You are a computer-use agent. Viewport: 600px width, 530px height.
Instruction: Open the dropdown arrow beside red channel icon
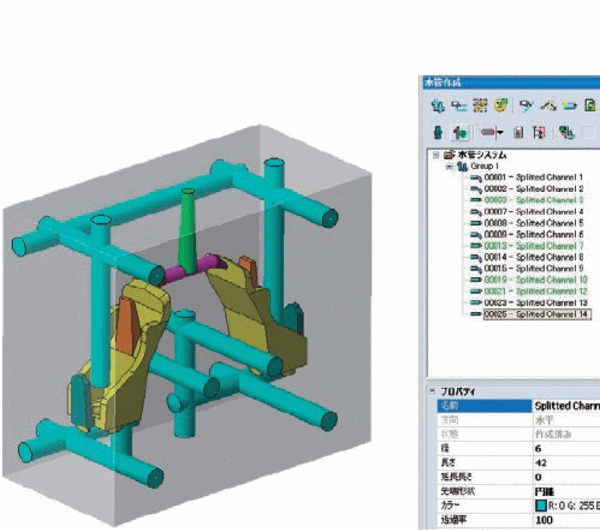pyautogui.click(x=498, y=131)
